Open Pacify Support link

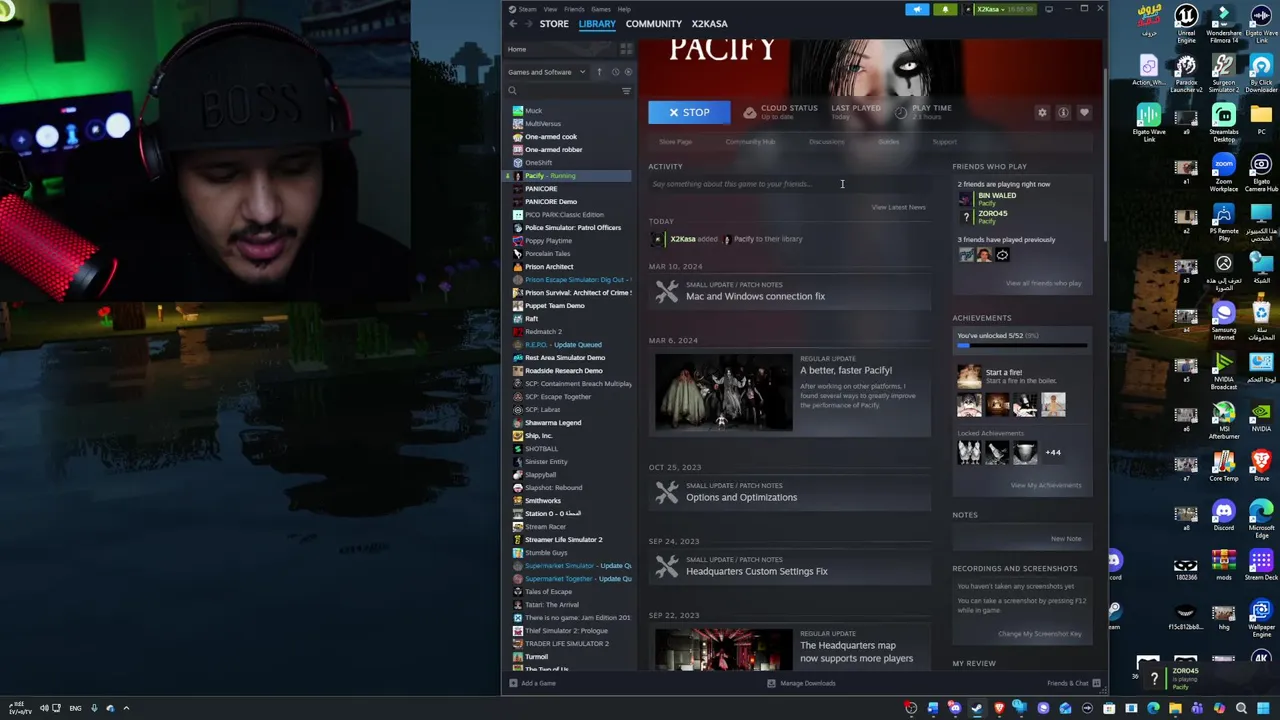click(944, 142)
